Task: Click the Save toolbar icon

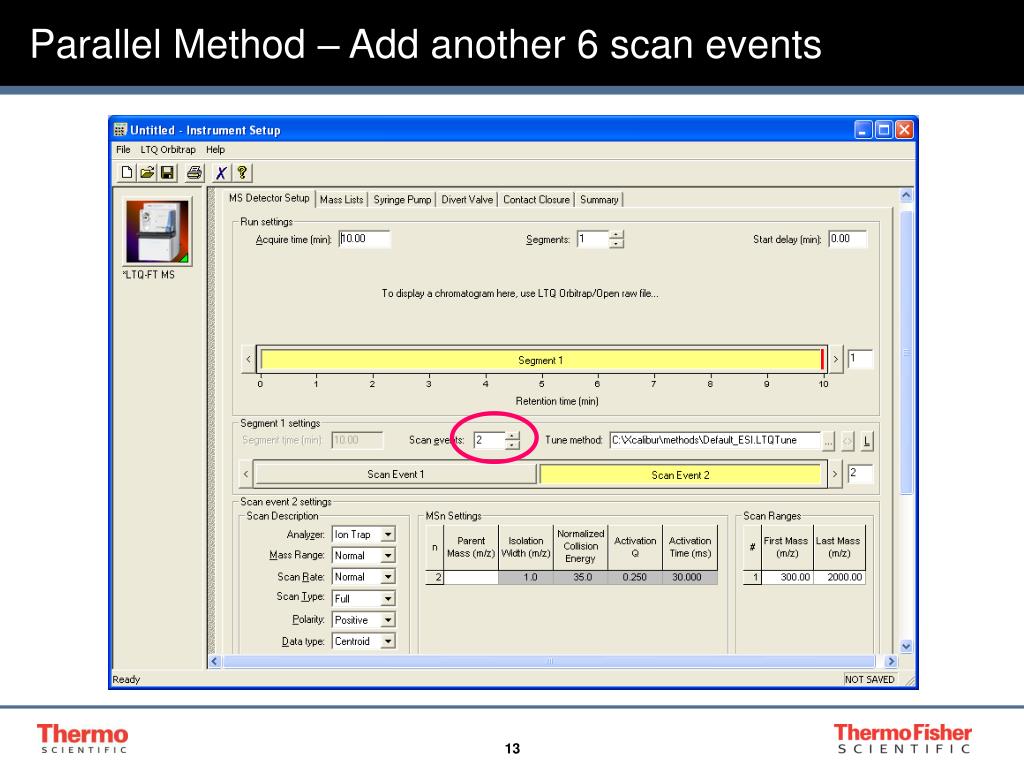Action: 167,172
